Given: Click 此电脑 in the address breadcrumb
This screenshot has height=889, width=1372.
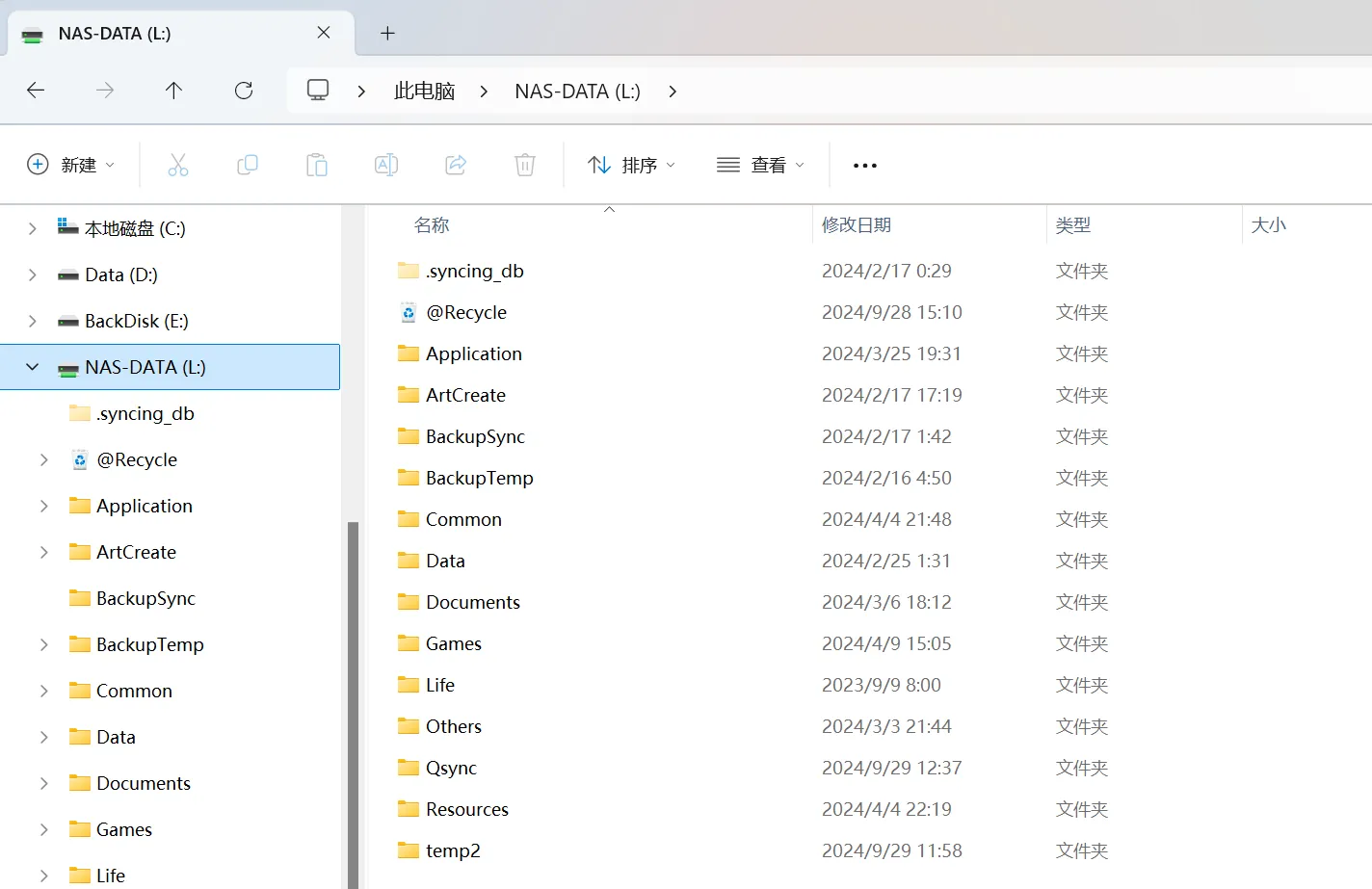Looking at the screenshot, I should 424,92.
